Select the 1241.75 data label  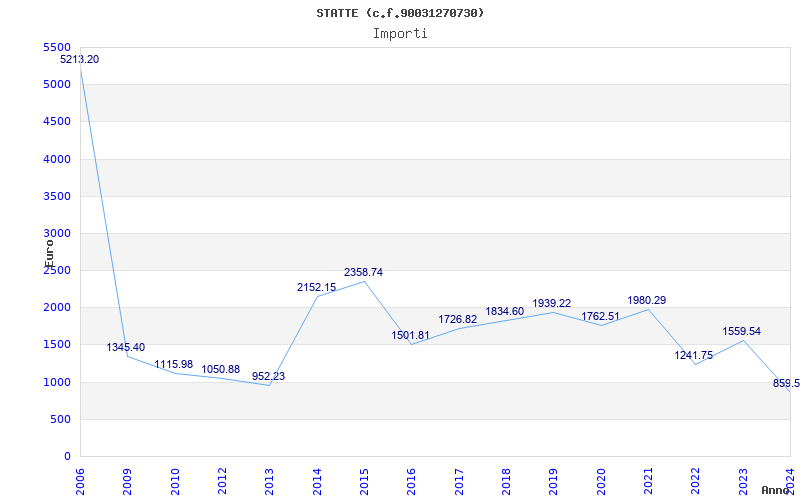[694, 356]
